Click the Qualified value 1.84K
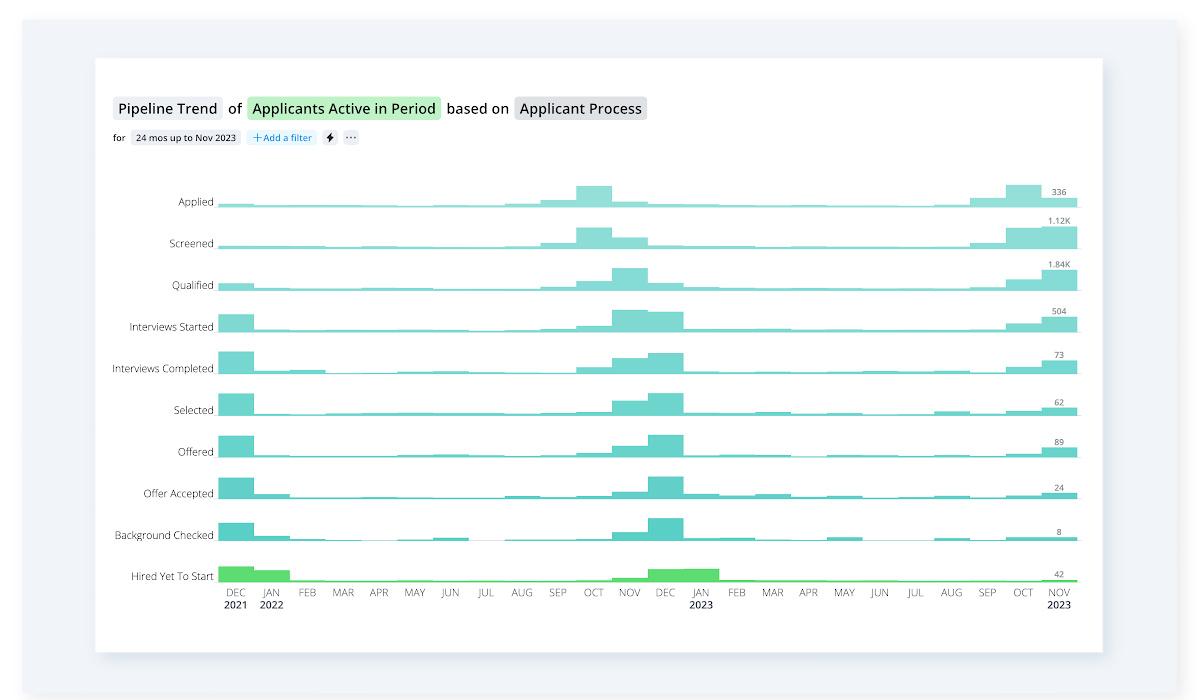 [1059, 265]
